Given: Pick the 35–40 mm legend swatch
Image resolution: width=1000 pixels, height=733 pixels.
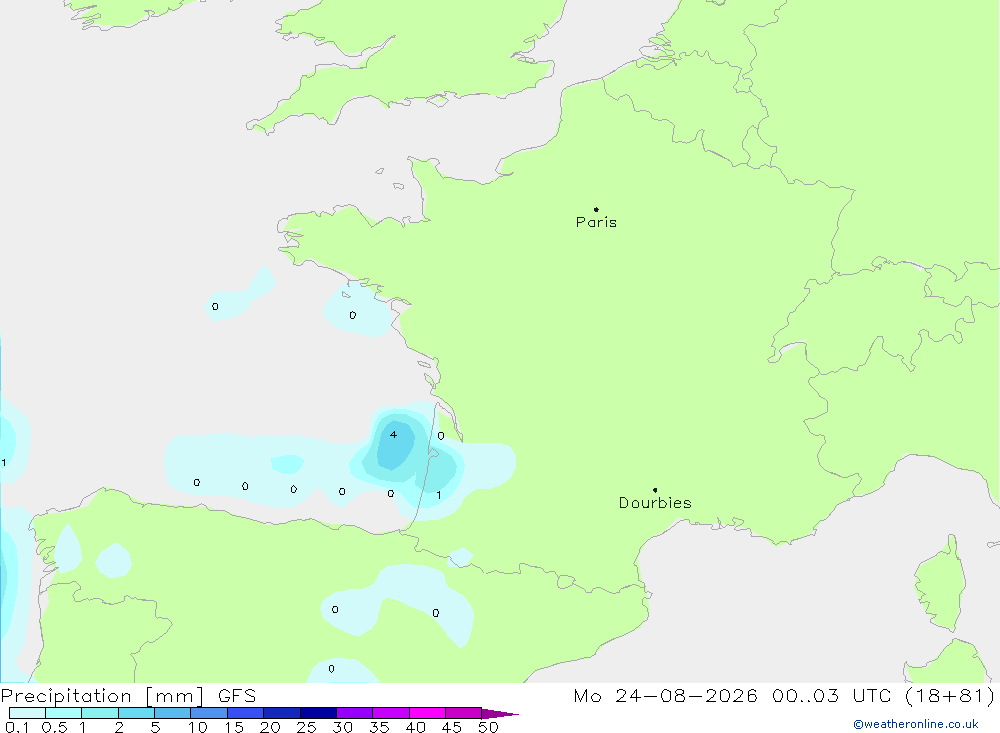Looking at the screenshot, I should click(391, 713).
